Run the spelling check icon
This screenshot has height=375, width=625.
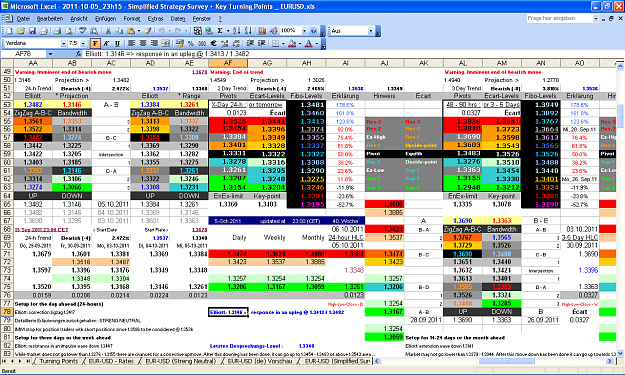[x=83, y=31]
